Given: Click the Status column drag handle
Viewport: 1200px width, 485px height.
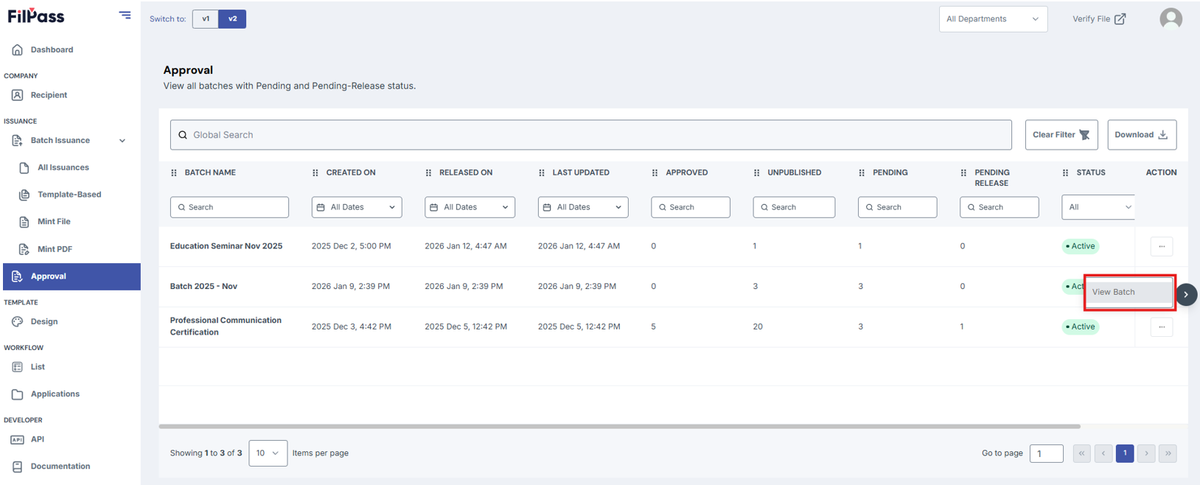Looking at the screenshot, I should tap(1066, 173).
